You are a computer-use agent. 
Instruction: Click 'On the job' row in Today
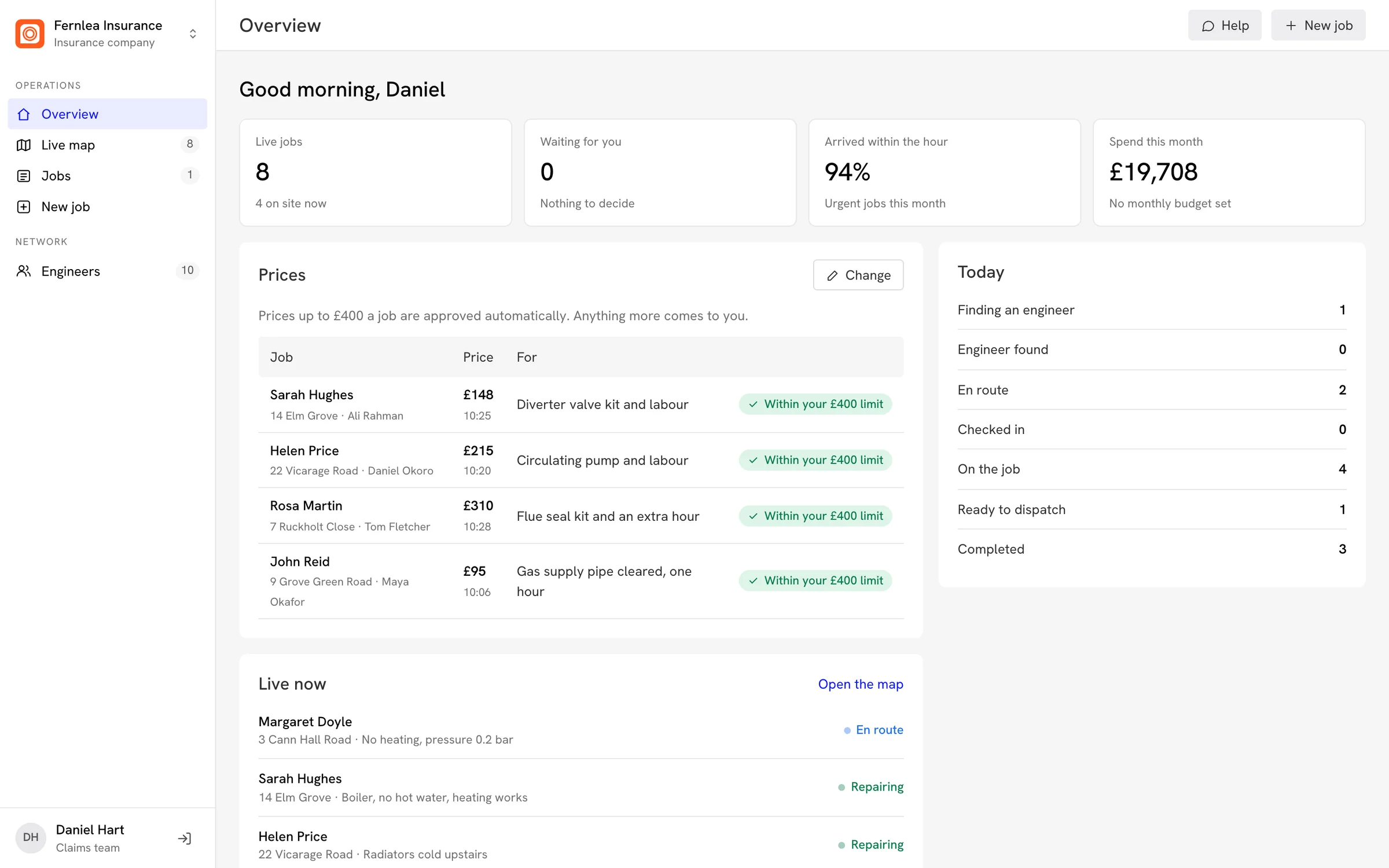[1152, 469]
